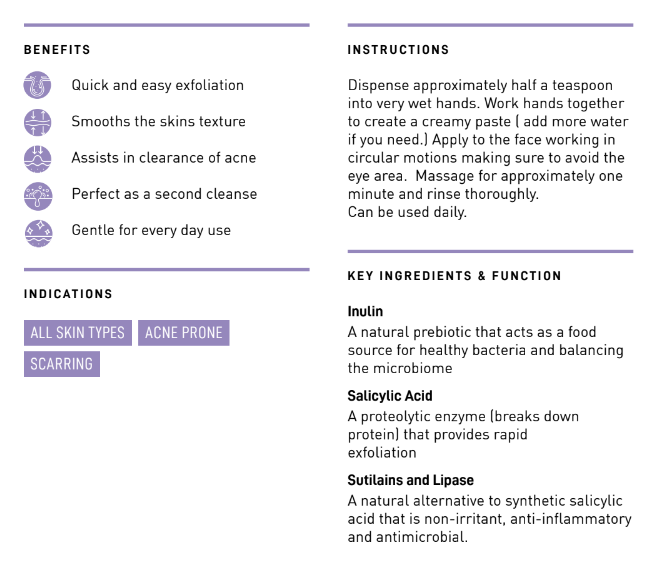Click the Inulin ingredient name
This screenshot has width=668, height=566.
pyautogui.click(x=365, y=312)
